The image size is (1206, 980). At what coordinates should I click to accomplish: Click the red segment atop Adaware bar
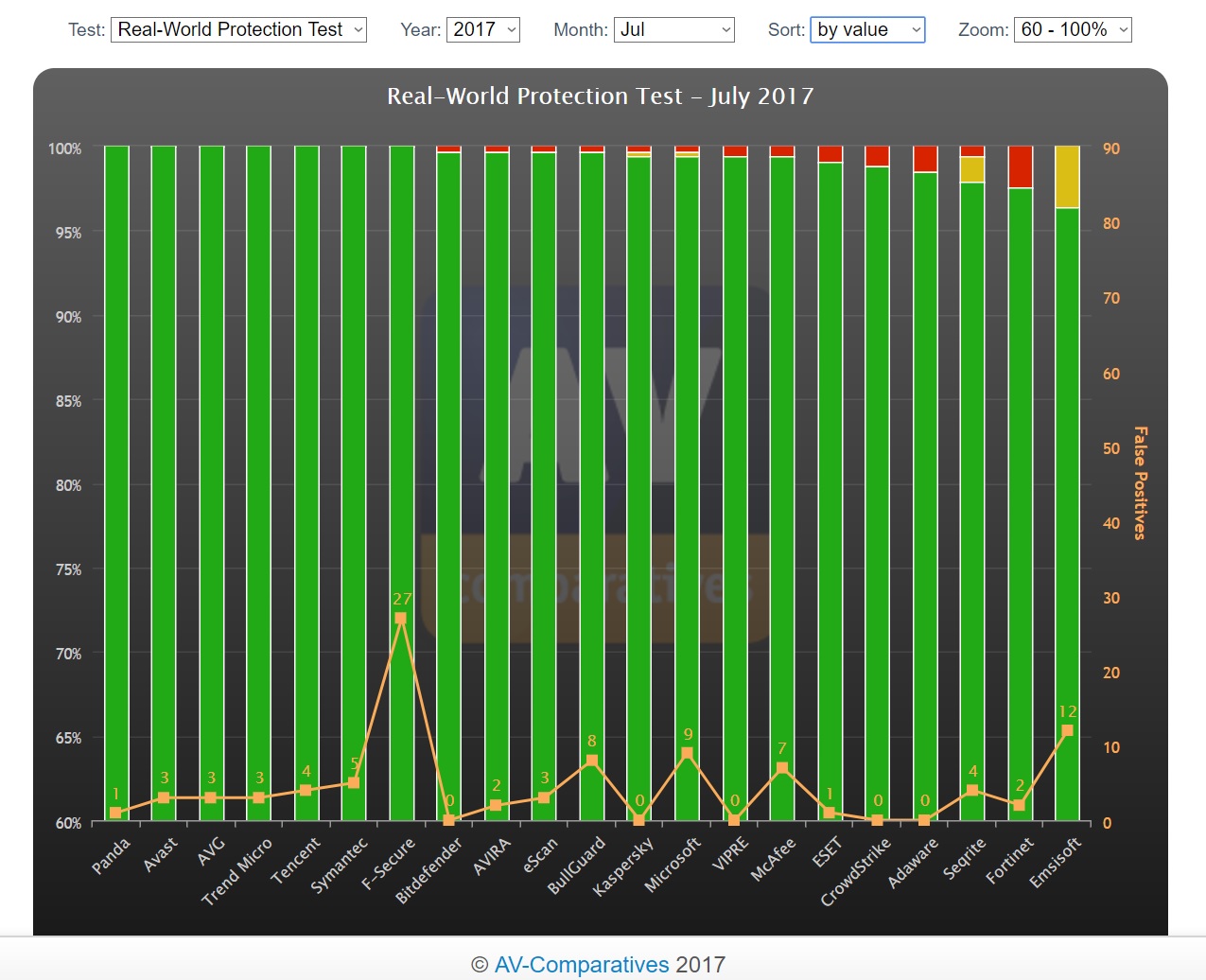[x=925, y=159]
